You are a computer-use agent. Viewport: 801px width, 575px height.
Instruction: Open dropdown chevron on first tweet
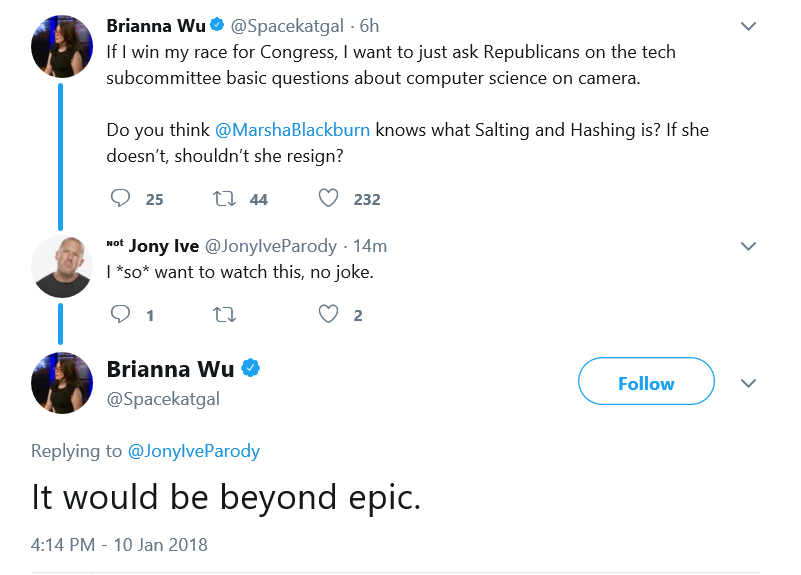748,26
